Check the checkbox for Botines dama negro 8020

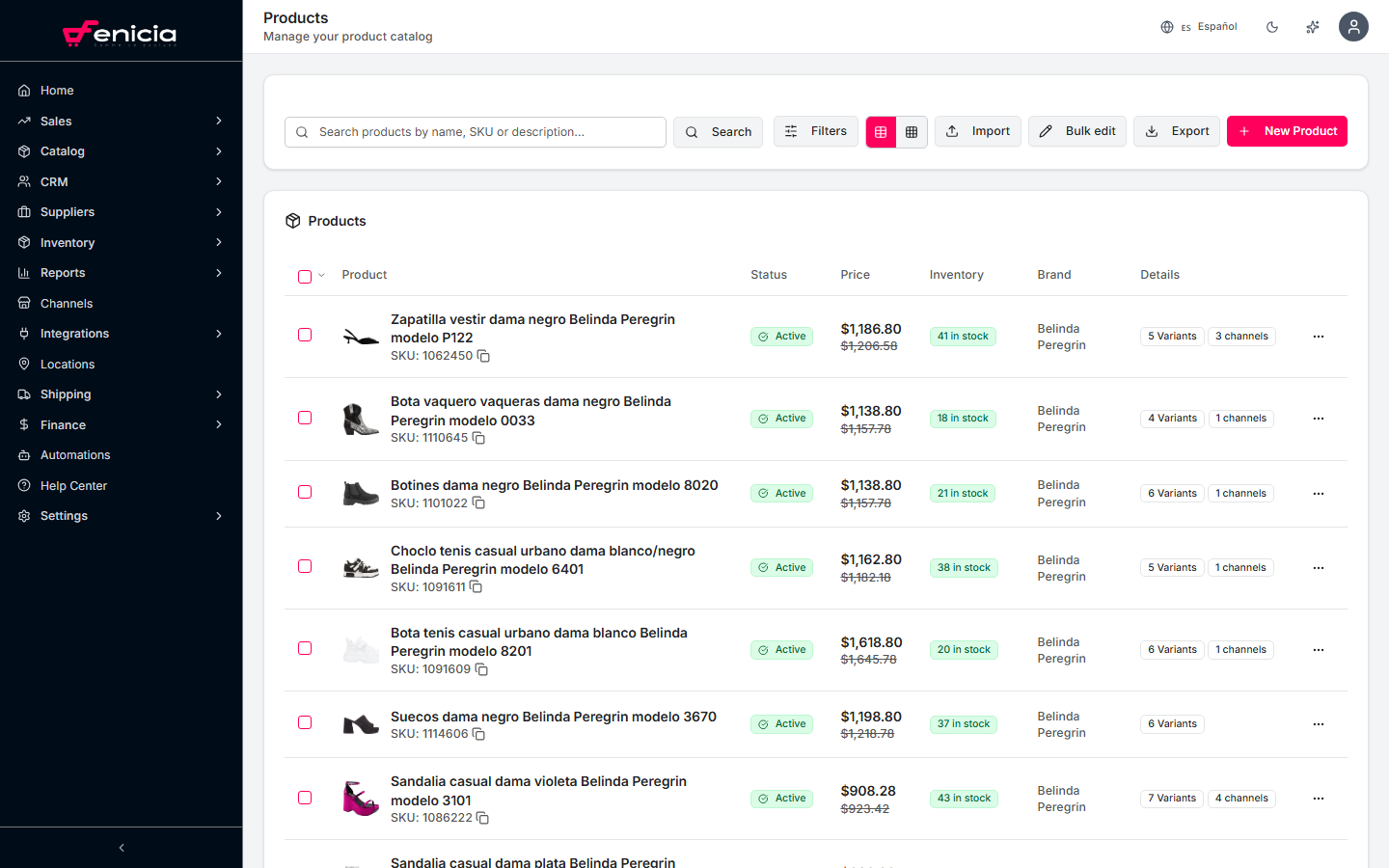pos(305,492)
